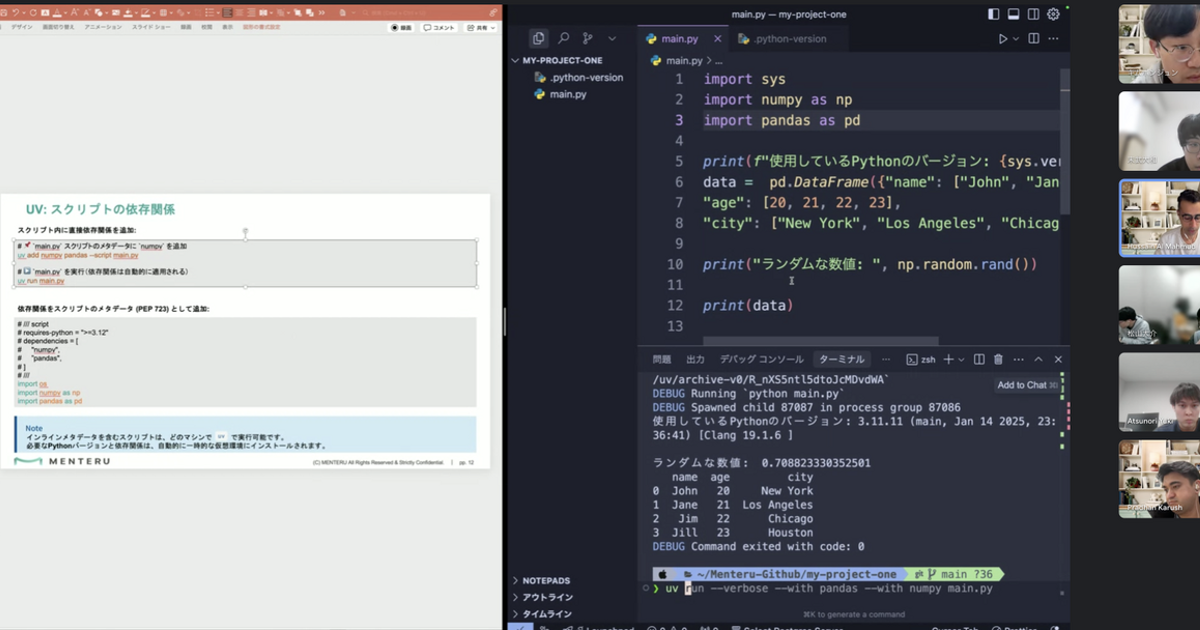Select the デバッグ コンソール panel tab

761,359
